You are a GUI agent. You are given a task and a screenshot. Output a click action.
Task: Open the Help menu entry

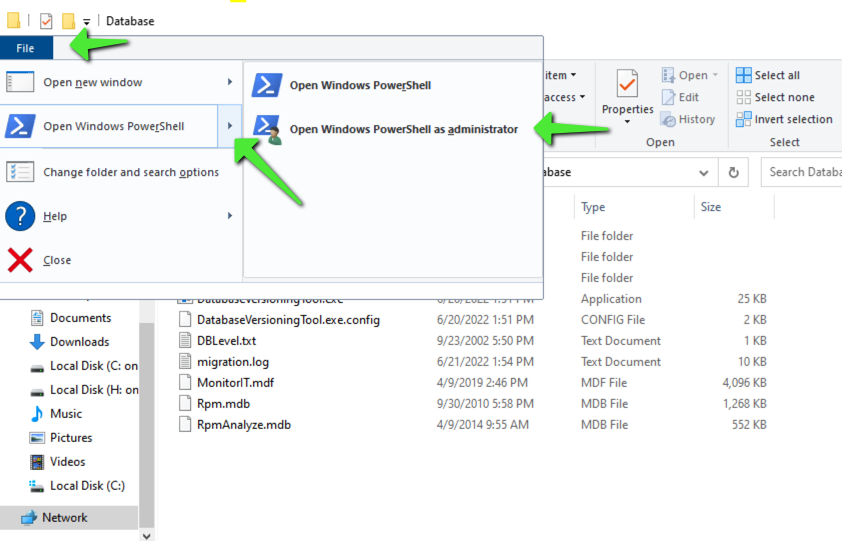coord(121,216)
